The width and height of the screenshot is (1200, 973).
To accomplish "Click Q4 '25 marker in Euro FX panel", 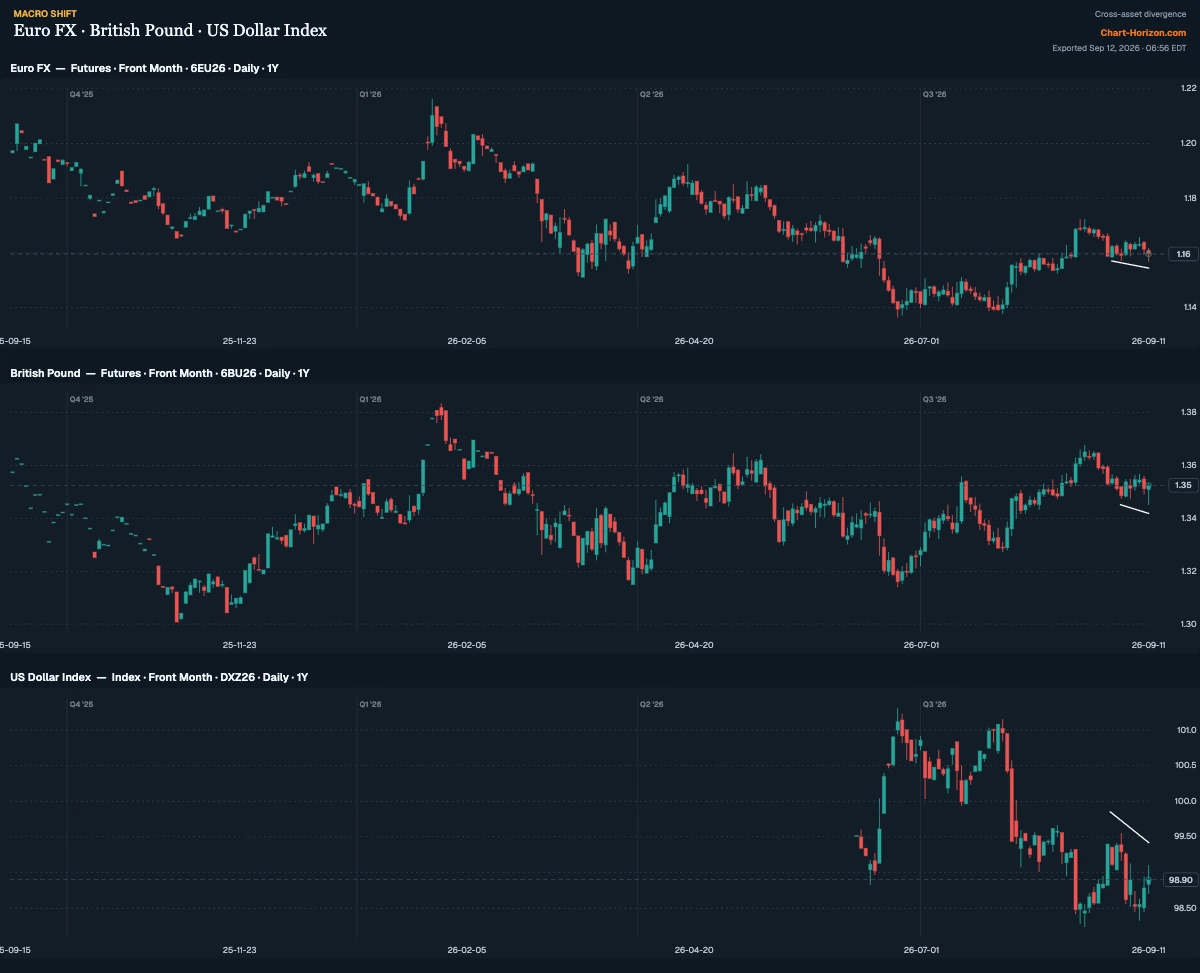I will point(81,94).
